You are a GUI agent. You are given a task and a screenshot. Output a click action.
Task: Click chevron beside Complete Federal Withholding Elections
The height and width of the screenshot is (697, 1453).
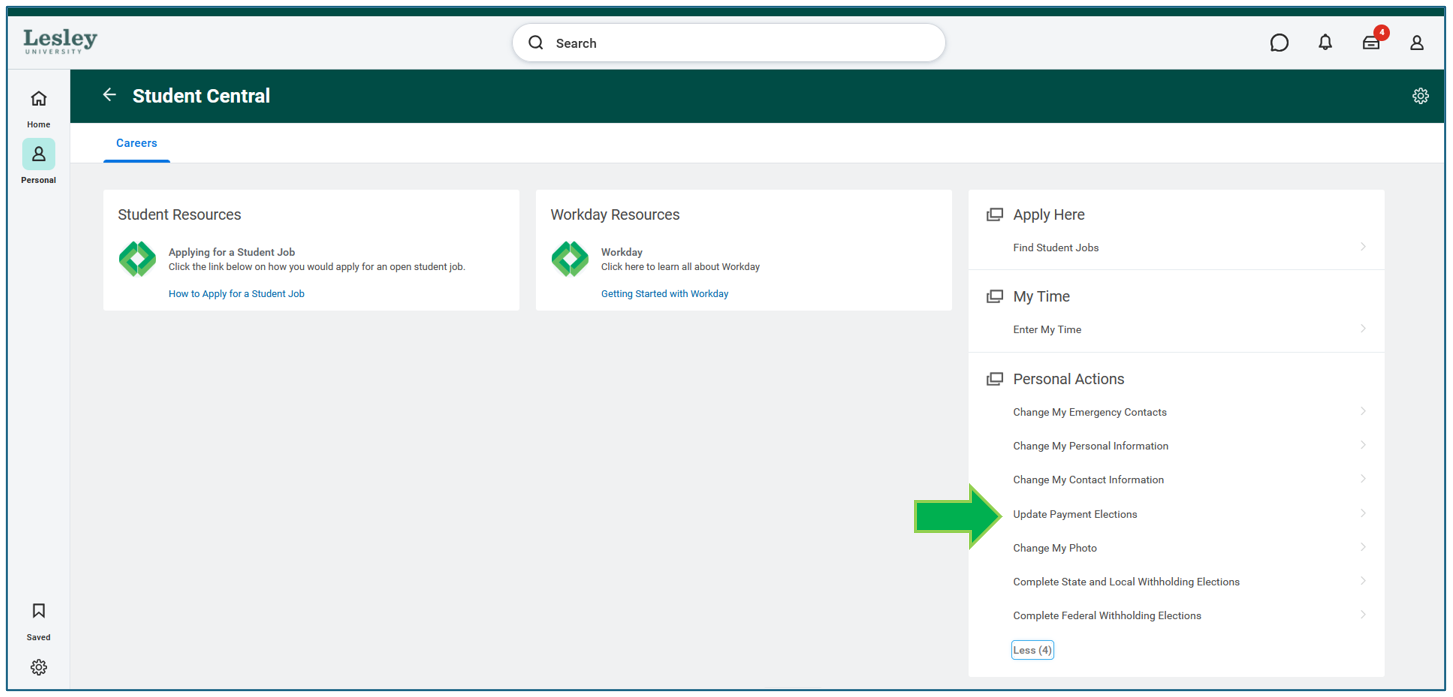[1363, 615]
